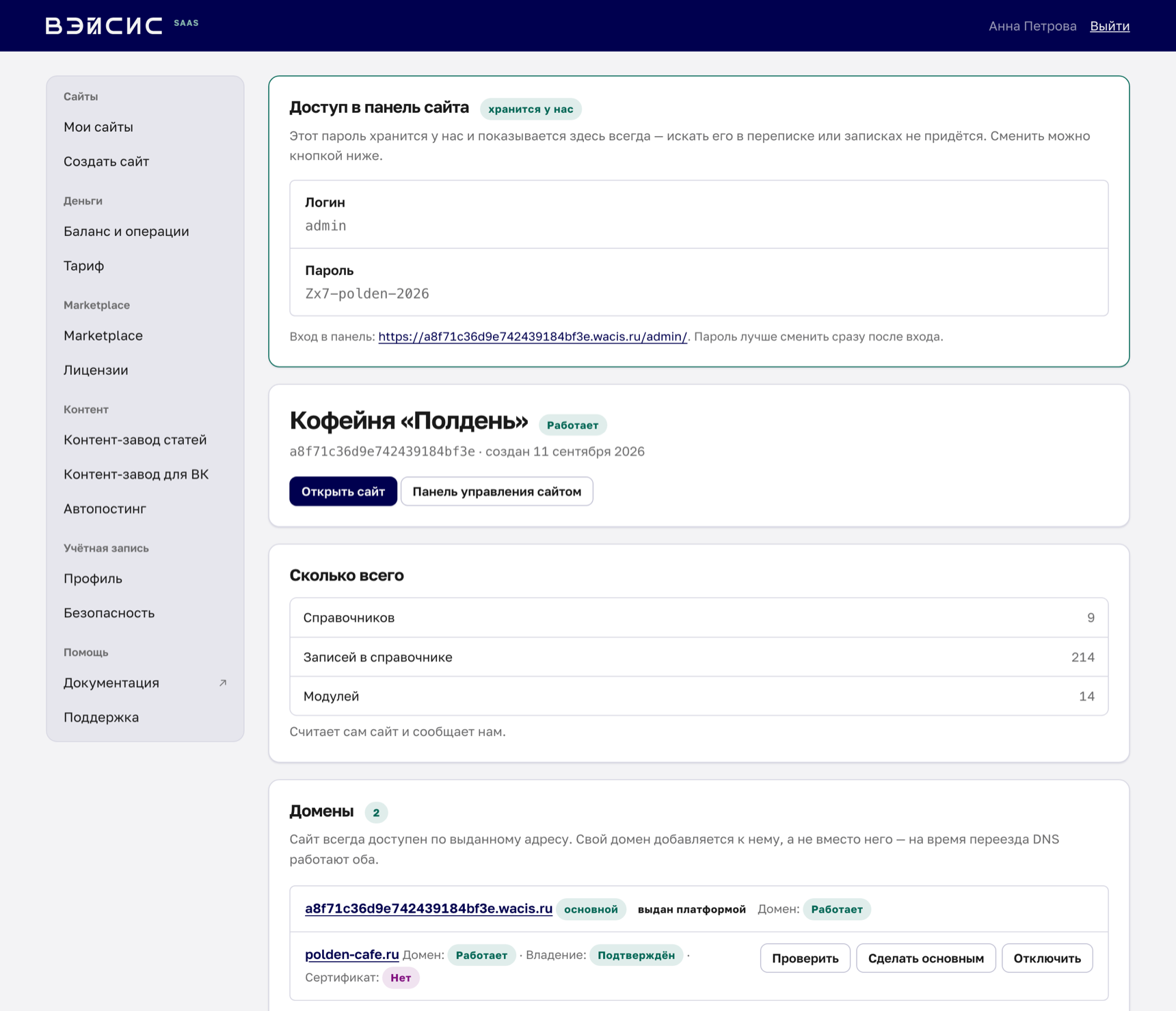Click Проверить for polden-cafe.ru
The image size is (1176, 1011).
[805, 958]
